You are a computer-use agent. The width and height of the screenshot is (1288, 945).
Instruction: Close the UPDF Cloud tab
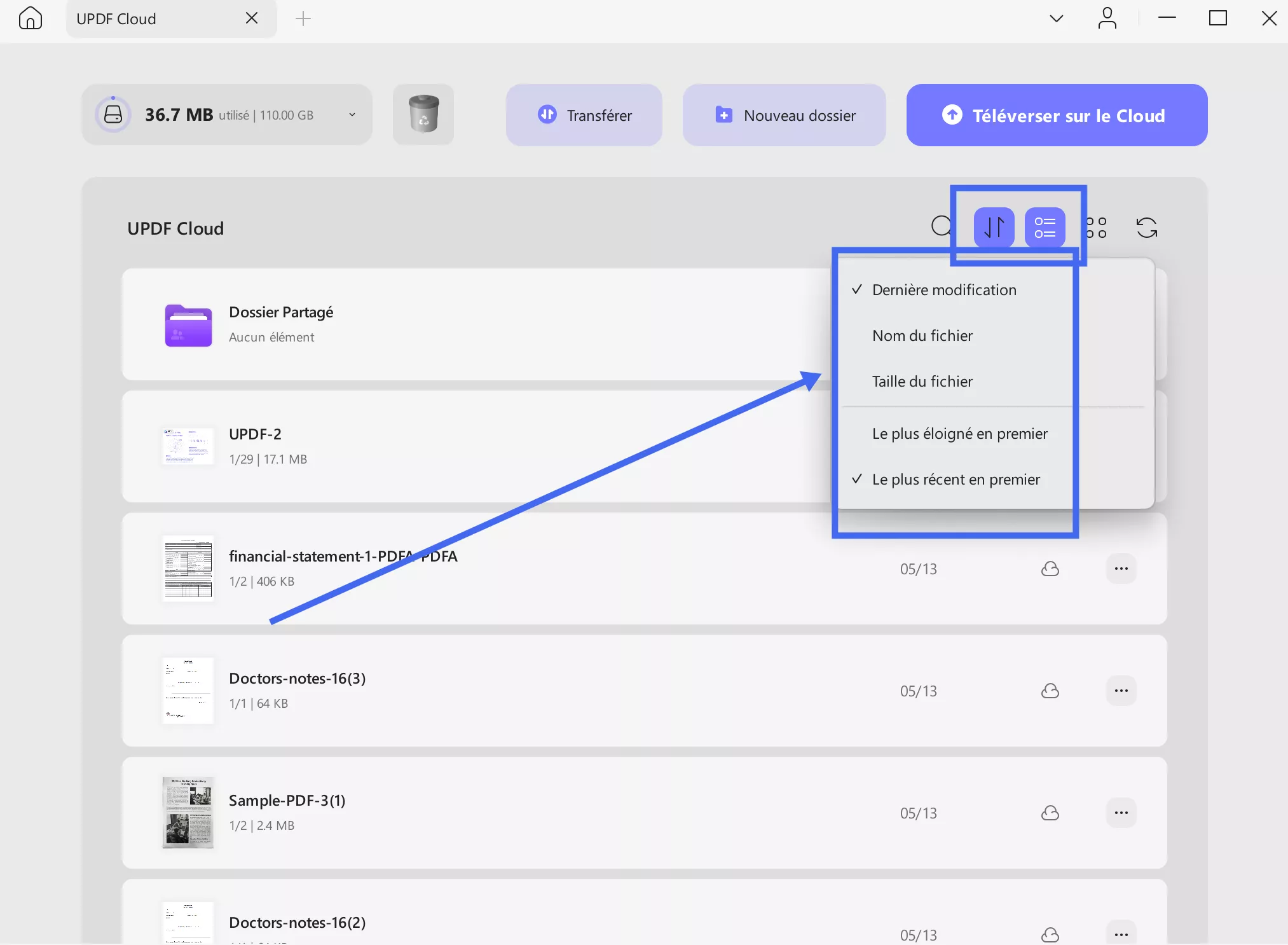click(x=252, y=18)
